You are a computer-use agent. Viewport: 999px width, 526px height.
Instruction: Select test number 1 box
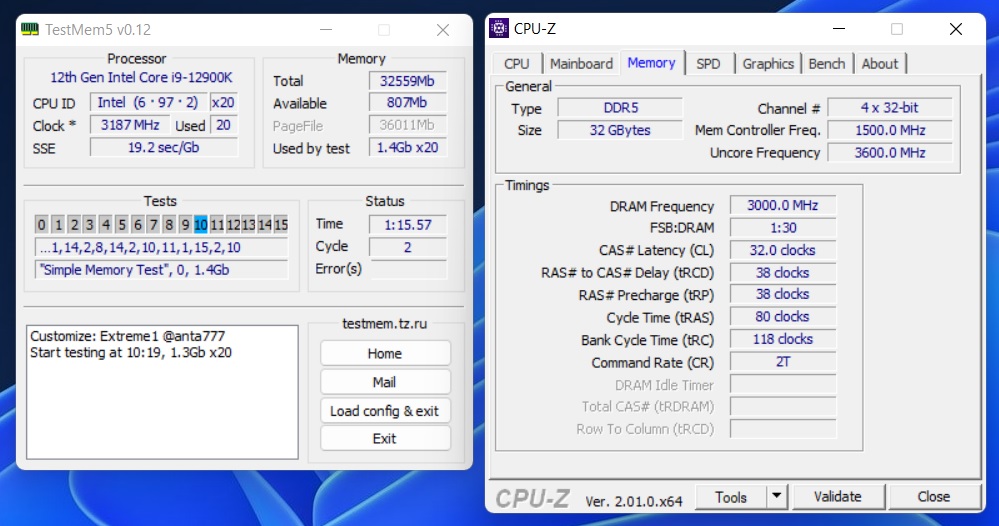point(58,224)
